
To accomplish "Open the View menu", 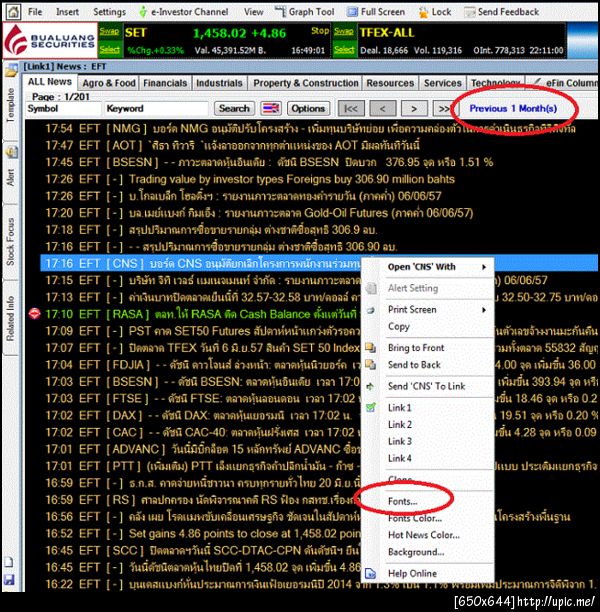I will pos(254,12).
